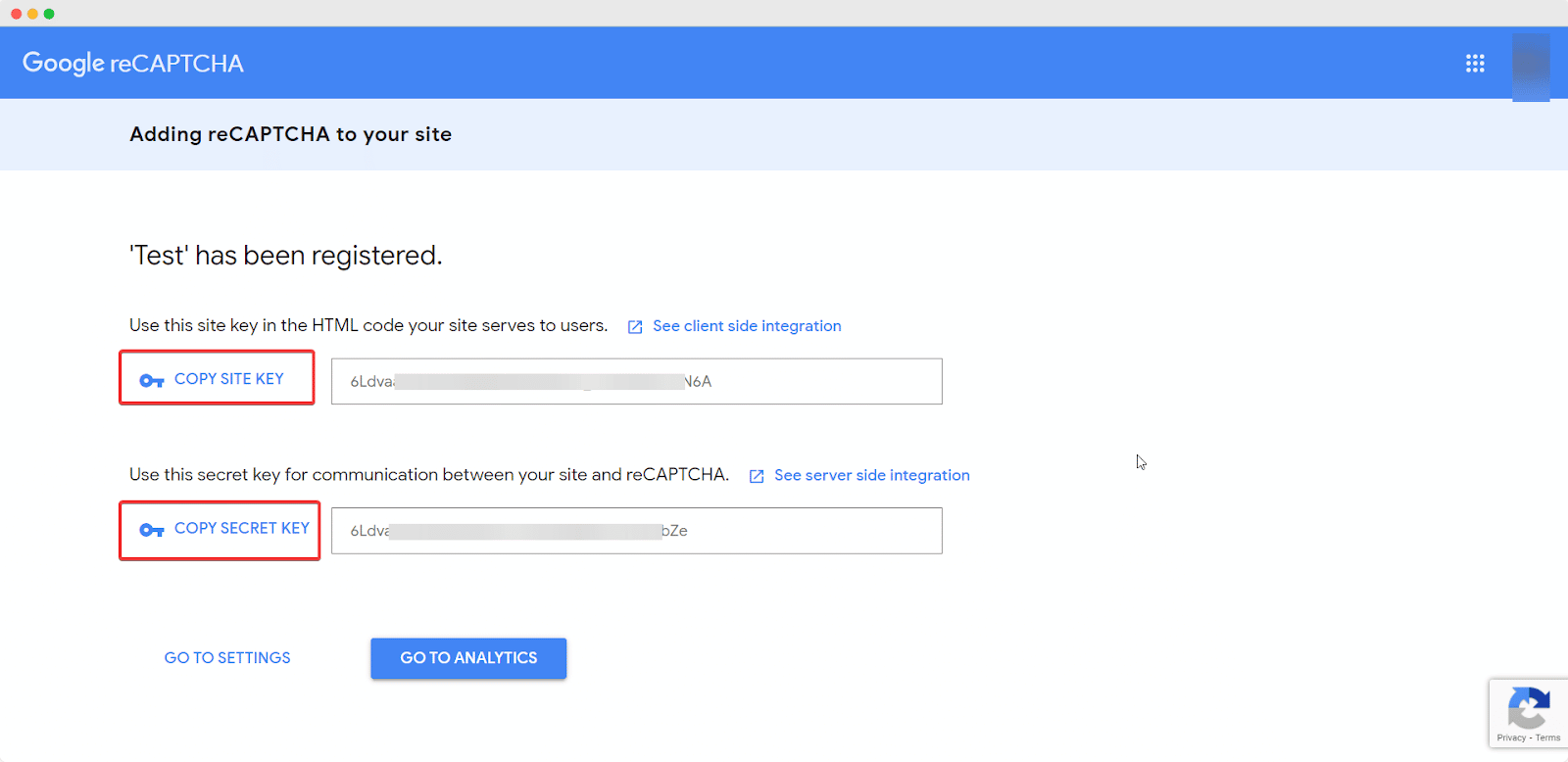Viewport: 1568px width, 762px height.
Task: Open the Privacy link in reCAPTCHA badge
Action: tap(1511, 738)
